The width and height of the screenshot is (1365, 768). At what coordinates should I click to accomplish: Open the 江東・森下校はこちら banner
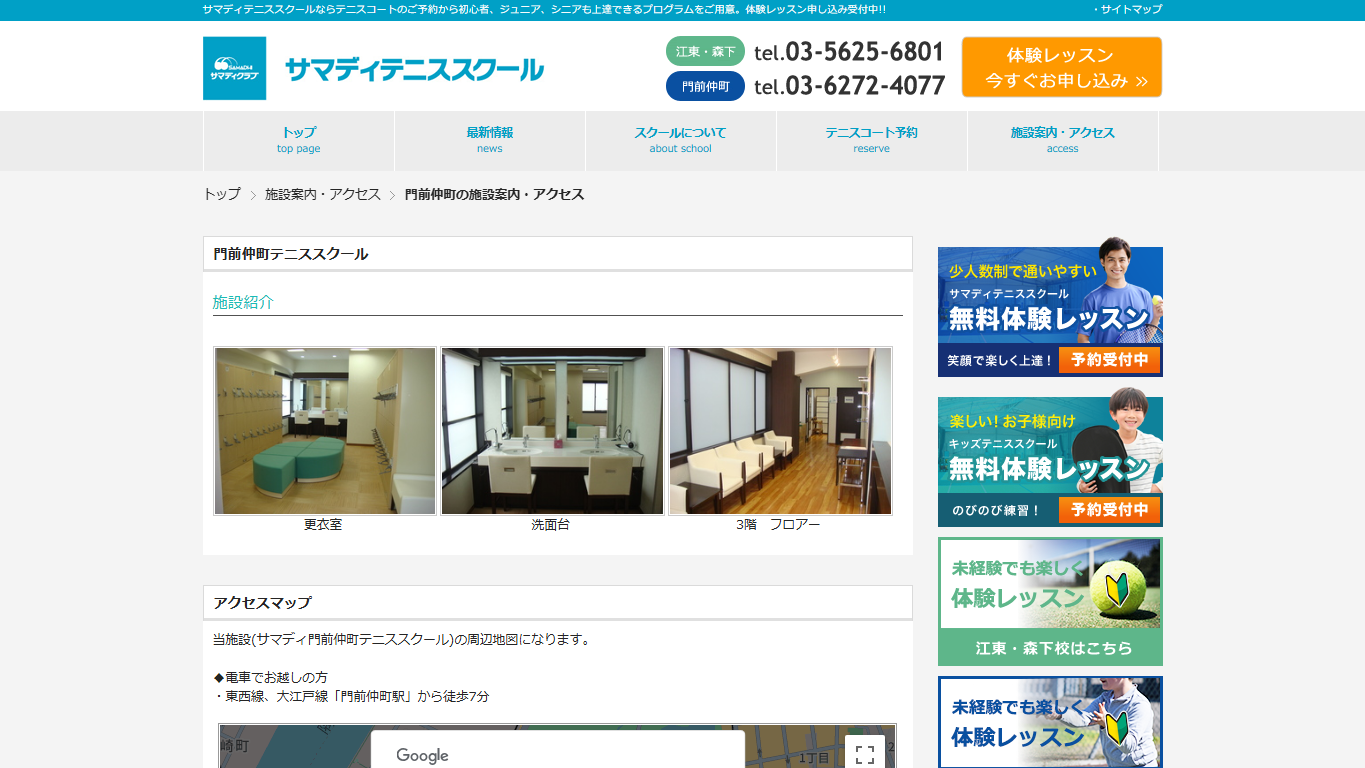1050,602
